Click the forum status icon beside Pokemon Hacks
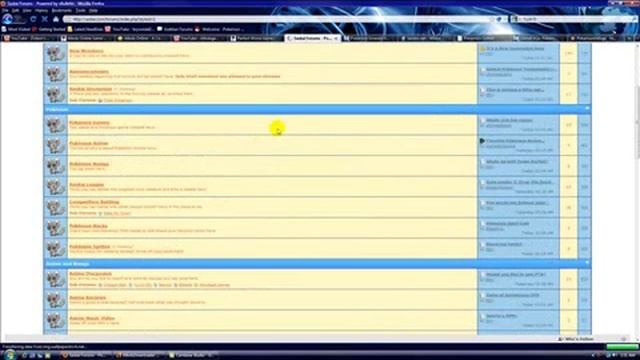The image size is (640, 360). 56,228
